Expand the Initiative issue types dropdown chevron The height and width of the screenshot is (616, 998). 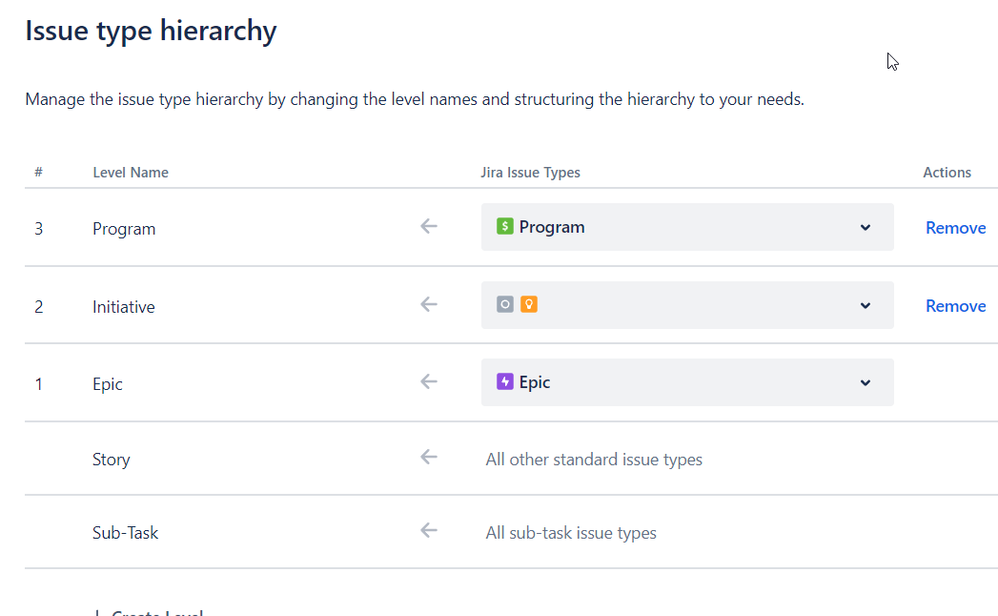coord(865,306)
